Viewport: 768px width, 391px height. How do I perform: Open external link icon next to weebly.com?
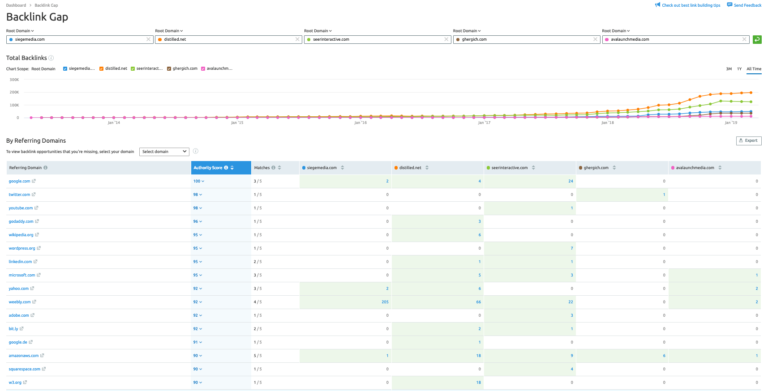(x=34, y=302)
